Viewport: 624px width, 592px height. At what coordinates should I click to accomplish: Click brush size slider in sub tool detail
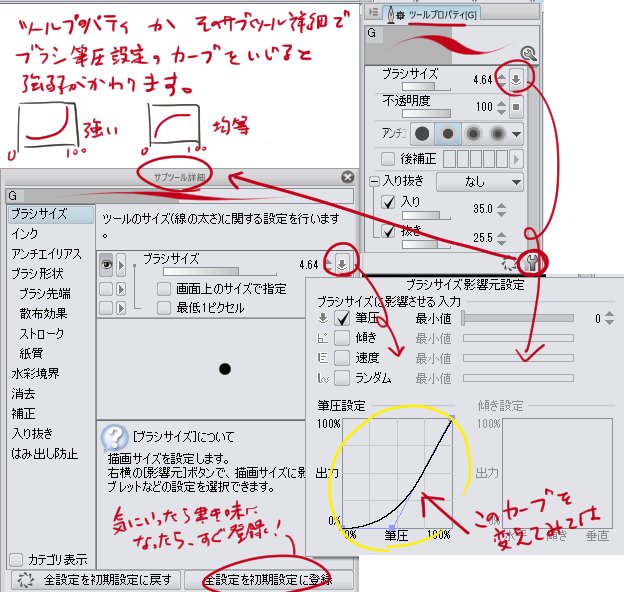coord(220,272)
